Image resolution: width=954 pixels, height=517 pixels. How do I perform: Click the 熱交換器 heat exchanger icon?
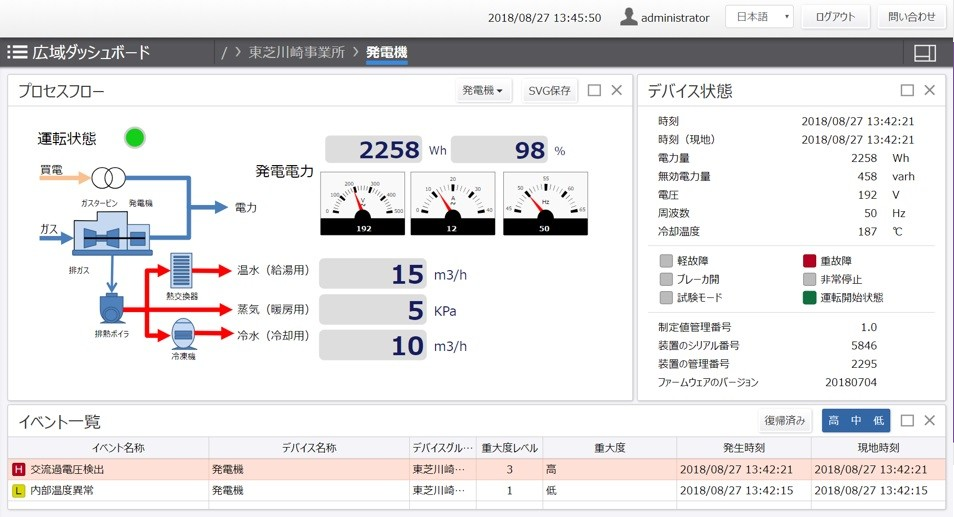click(x=182, y=271)
